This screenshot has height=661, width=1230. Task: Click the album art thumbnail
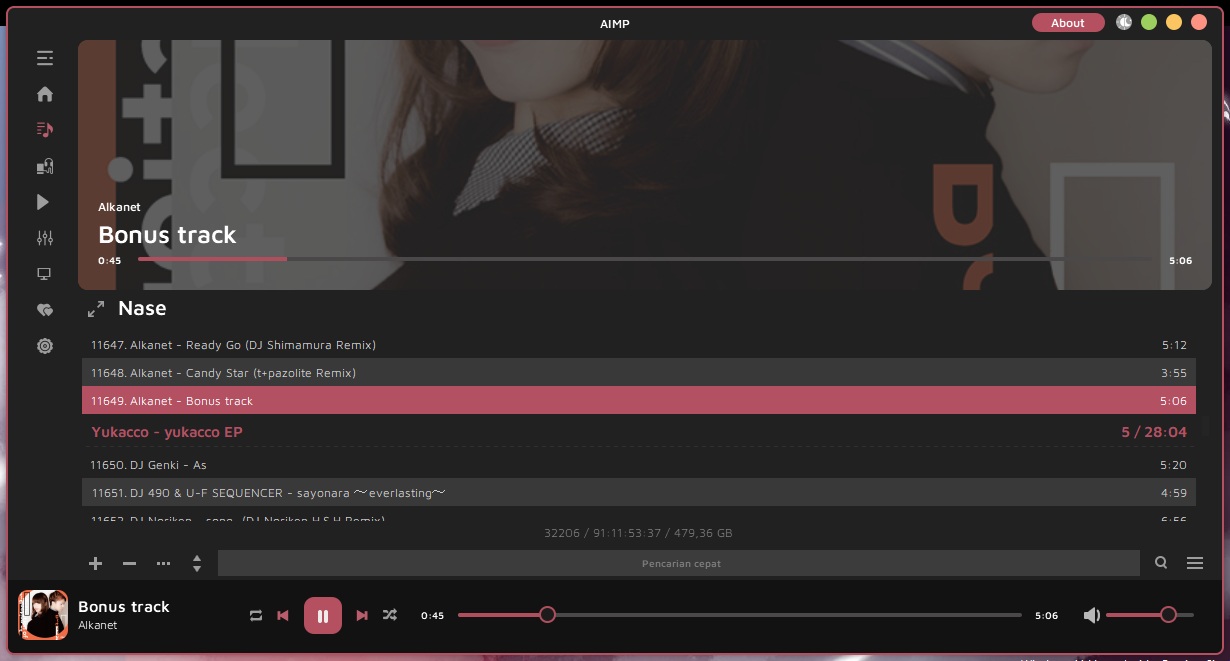click(43, 615)
